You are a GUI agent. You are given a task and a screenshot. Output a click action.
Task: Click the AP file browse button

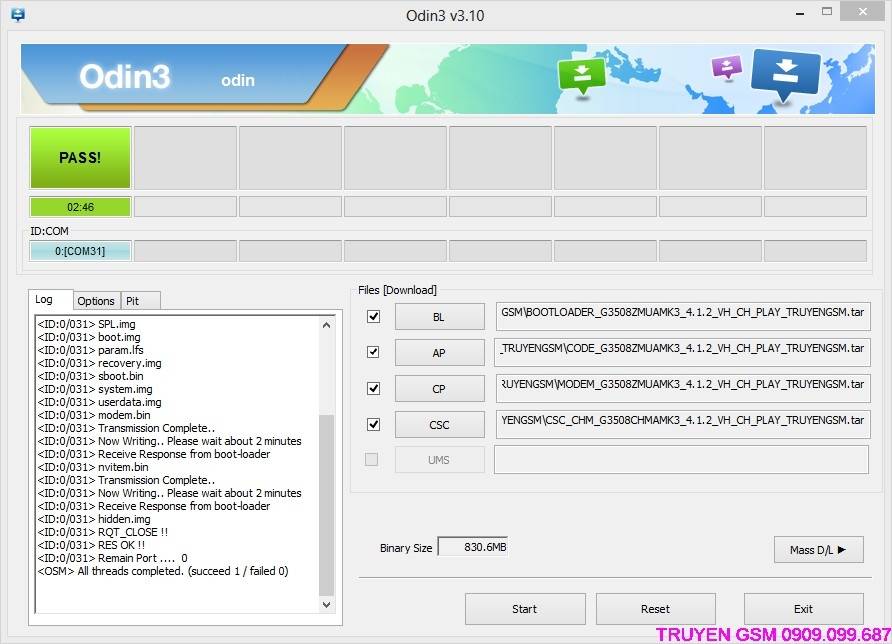440,353
